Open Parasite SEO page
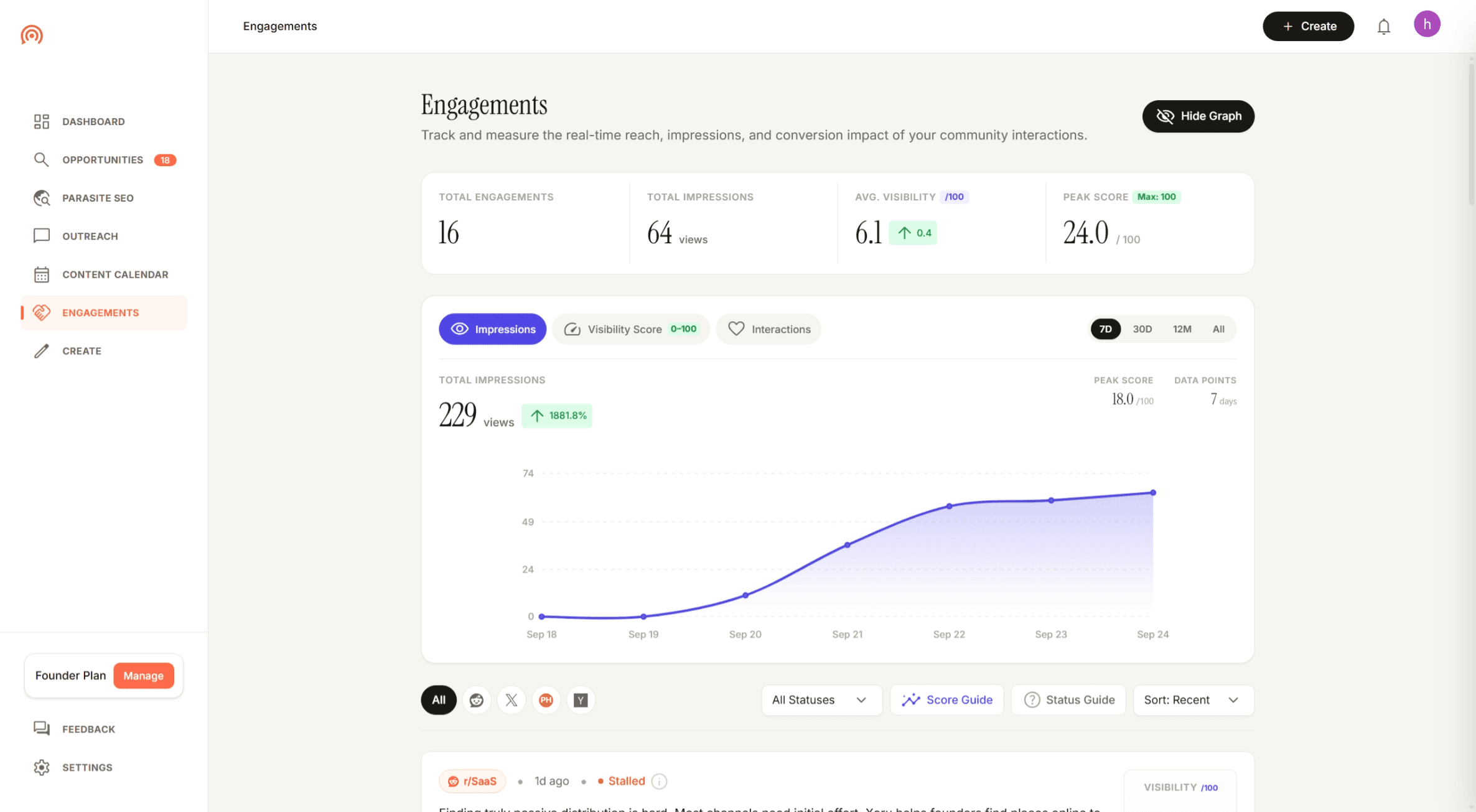Screen dimensions: 1476x812 coord(103,198)
